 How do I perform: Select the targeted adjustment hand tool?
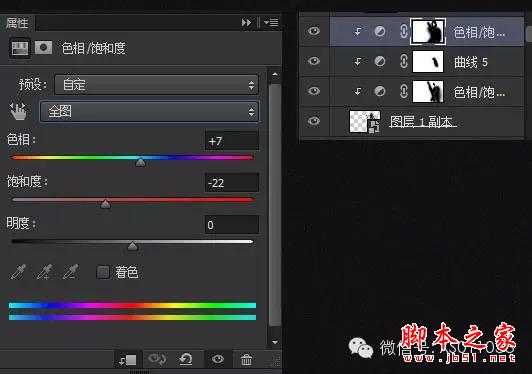(18, 111)
